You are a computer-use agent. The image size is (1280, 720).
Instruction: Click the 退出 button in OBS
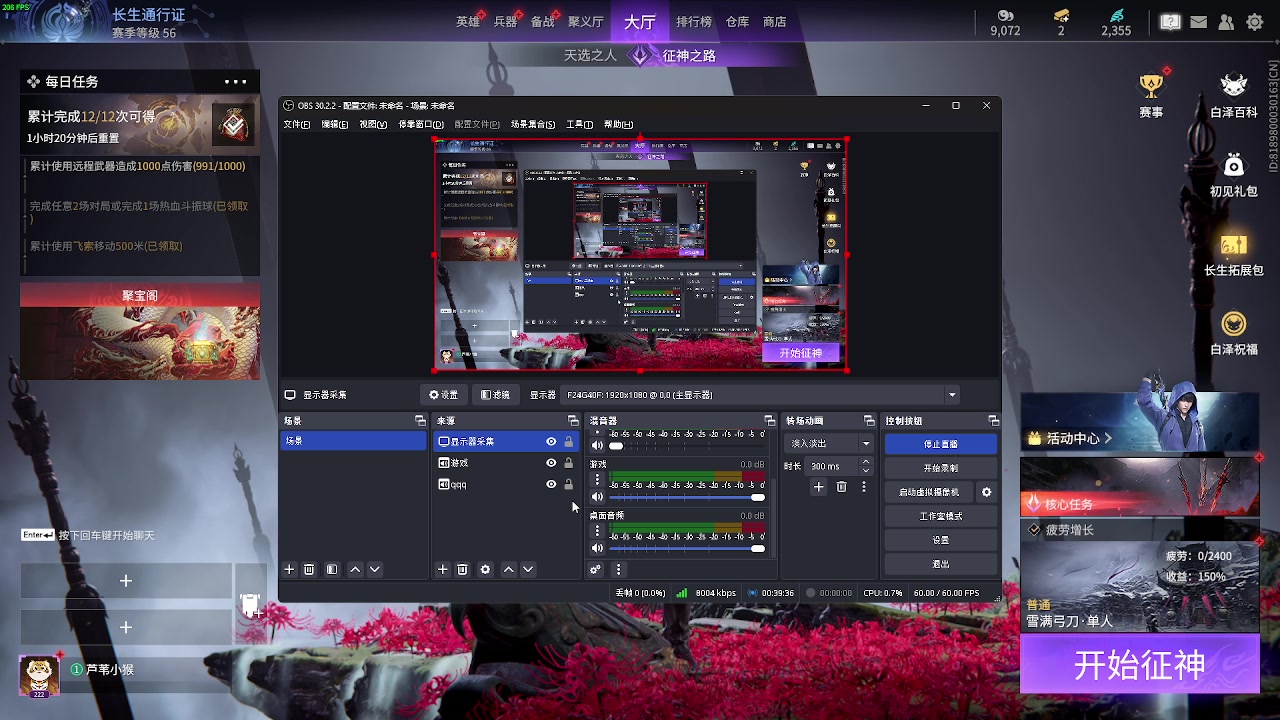tap(940, 564)
